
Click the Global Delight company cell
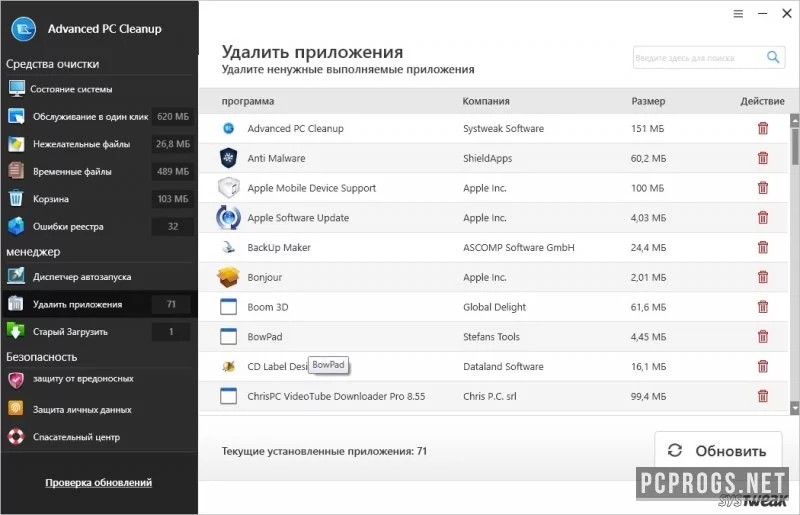click(494, 307)
